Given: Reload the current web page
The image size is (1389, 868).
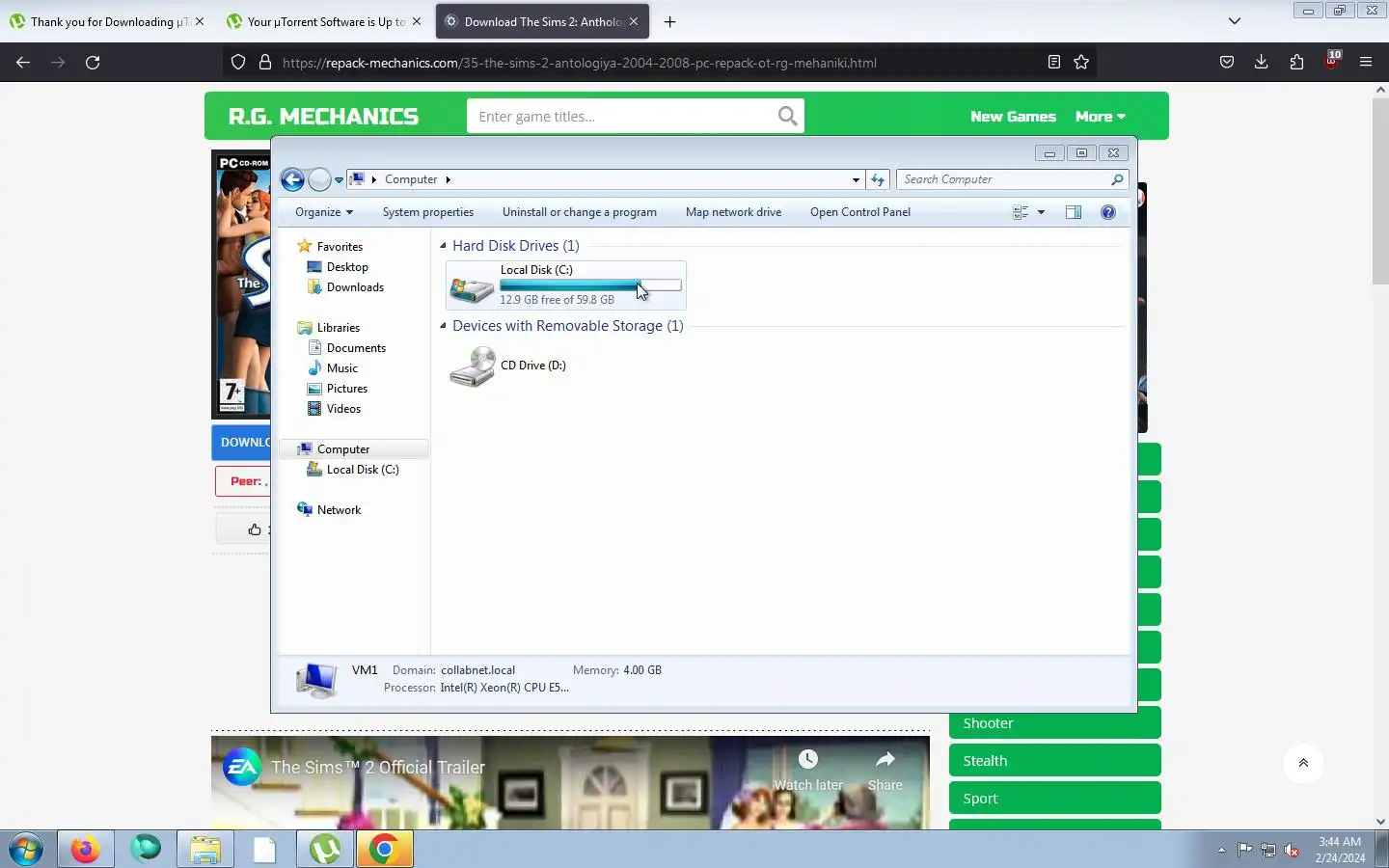Looking at the screenshot, I should pyautogui.click(x=93, y=63).
